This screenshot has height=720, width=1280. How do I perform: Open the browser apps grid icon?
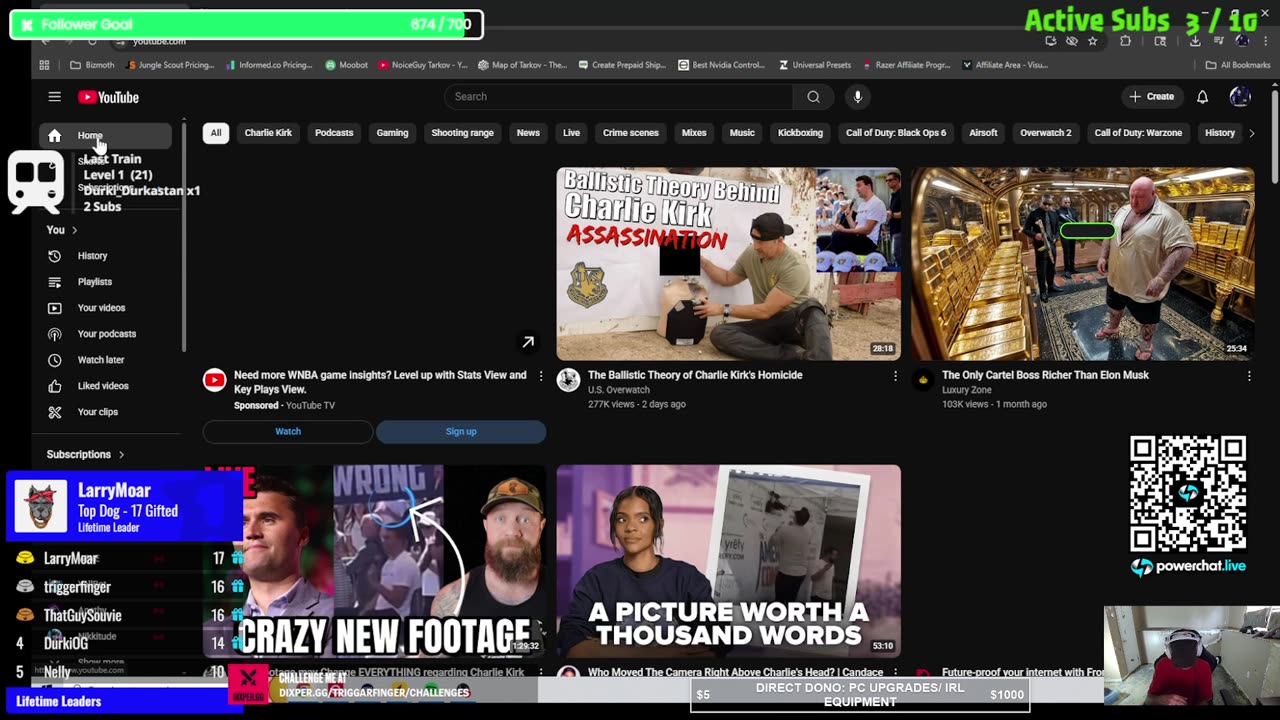(x=44, y=65)
